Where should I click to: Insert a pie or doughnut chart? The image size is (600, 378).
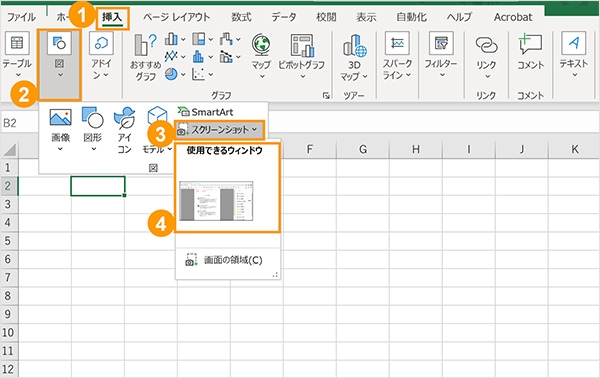pyautogui.click(x=171, y=74)
